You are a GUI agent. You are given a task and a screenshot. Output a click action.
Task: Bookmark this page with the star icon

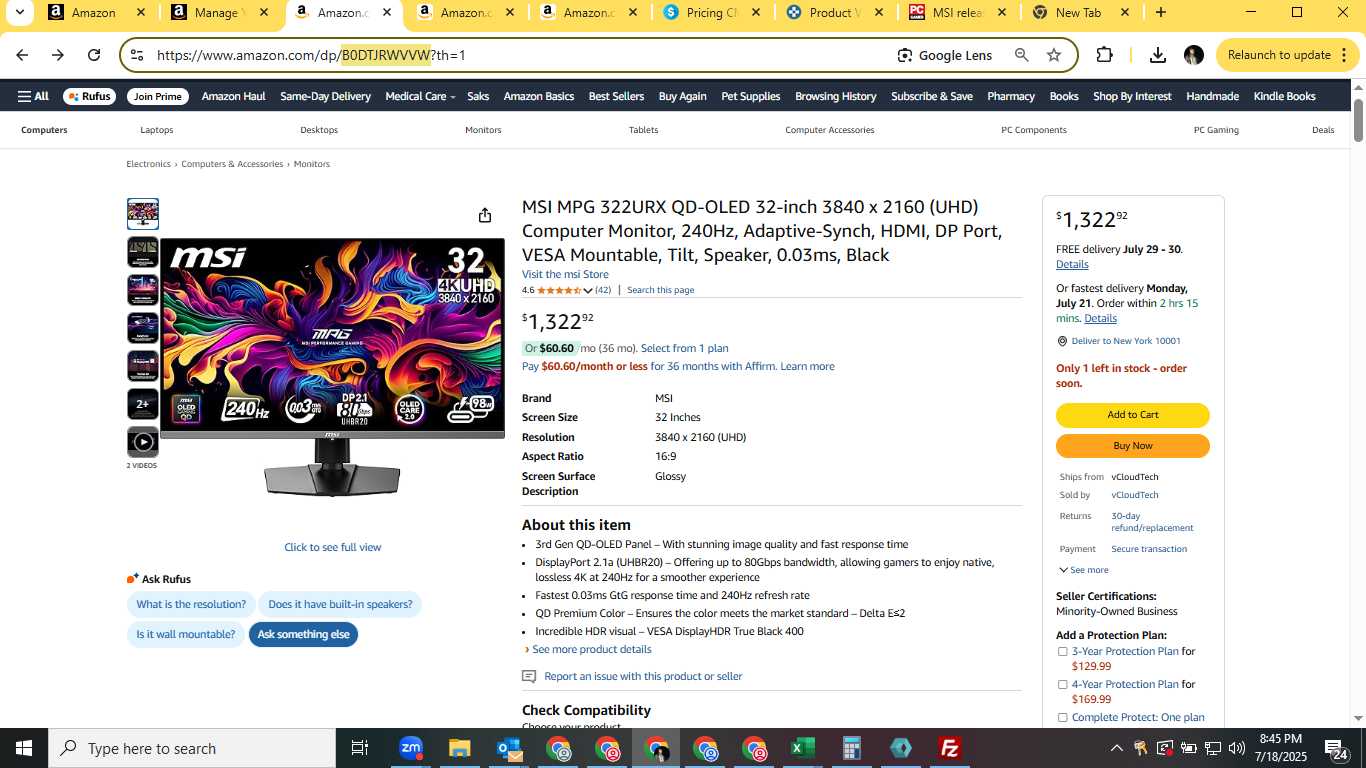pos(1054,55)
